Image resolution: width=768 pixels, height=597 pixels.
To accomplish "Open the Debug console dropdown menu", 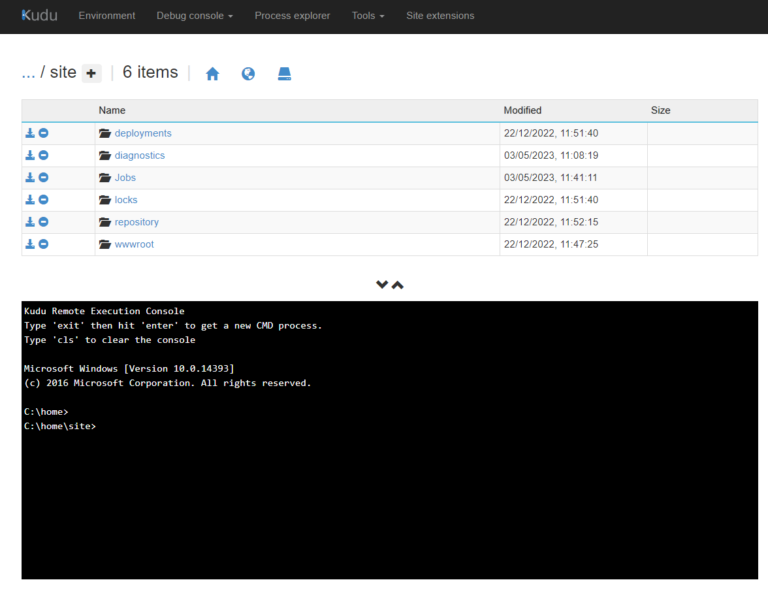I will point(194,16).
